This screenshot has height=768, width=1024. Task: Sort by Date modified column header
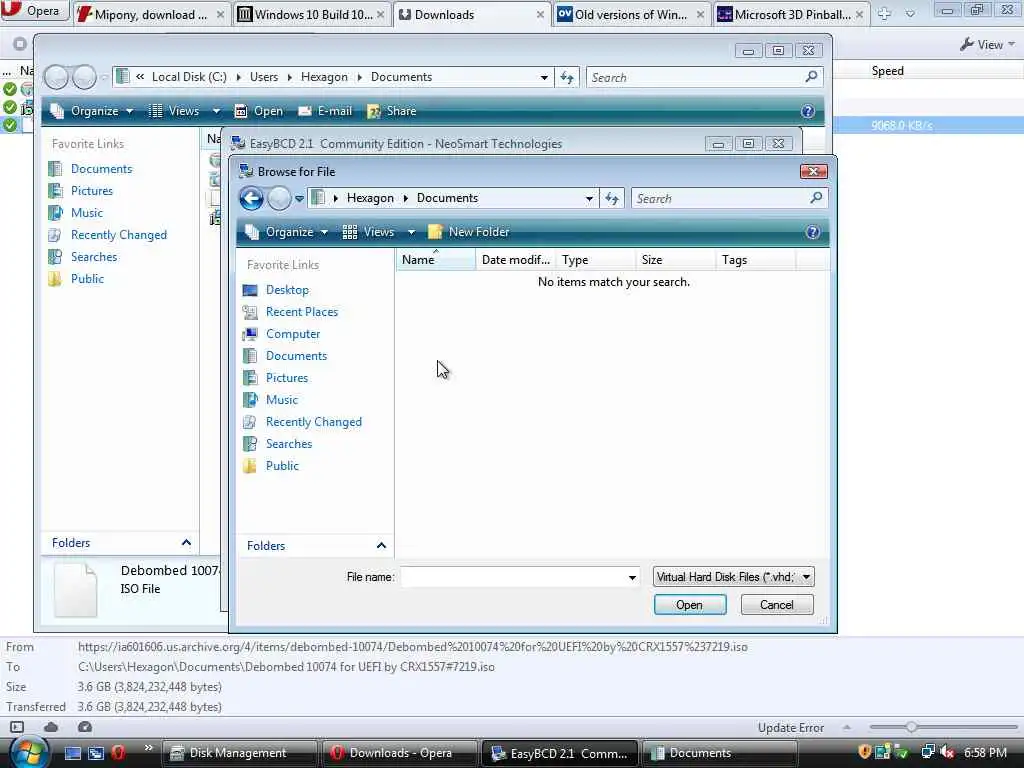point(515,260)
